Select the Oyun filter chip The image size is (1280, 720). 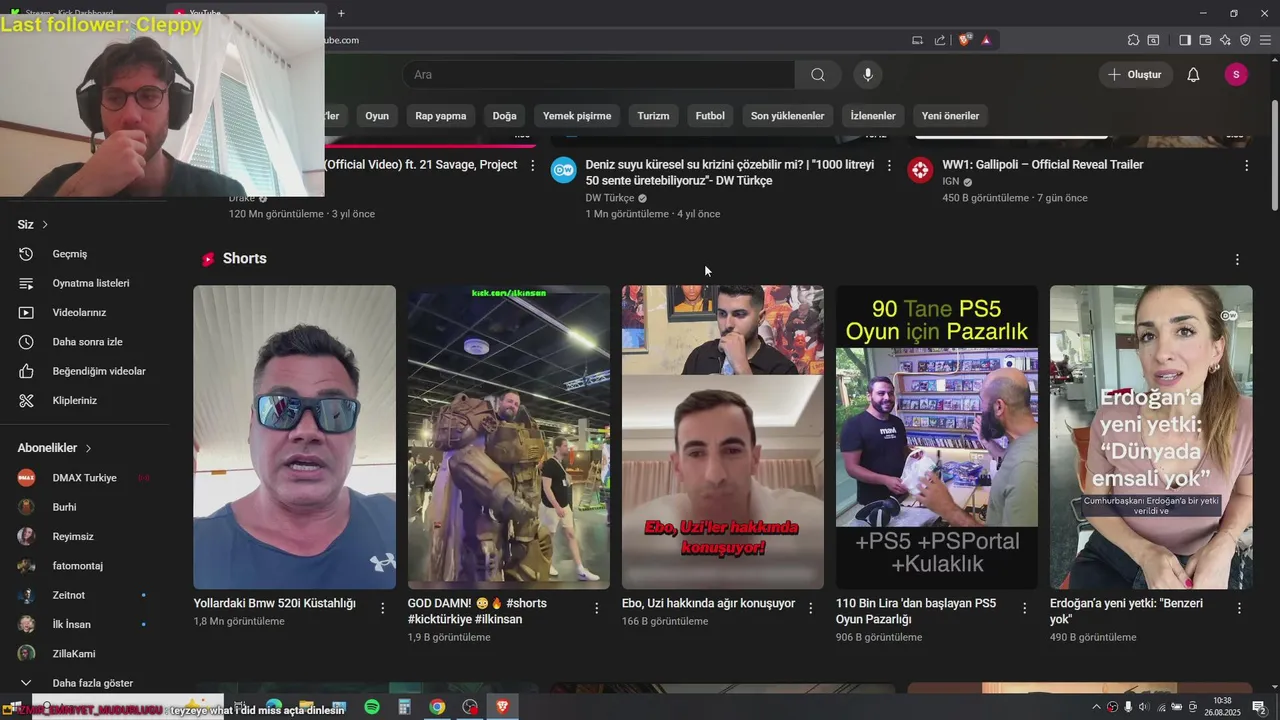377,116
